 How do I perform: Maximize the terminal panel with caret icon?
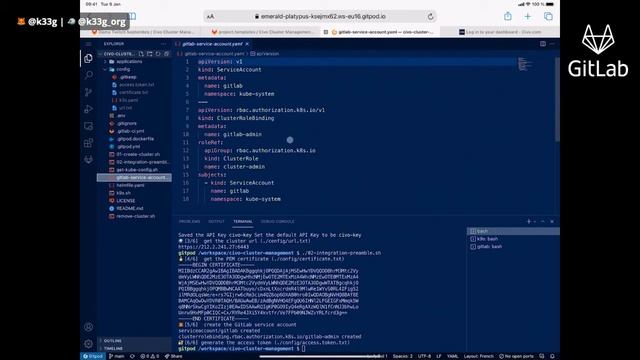(543, 221)
